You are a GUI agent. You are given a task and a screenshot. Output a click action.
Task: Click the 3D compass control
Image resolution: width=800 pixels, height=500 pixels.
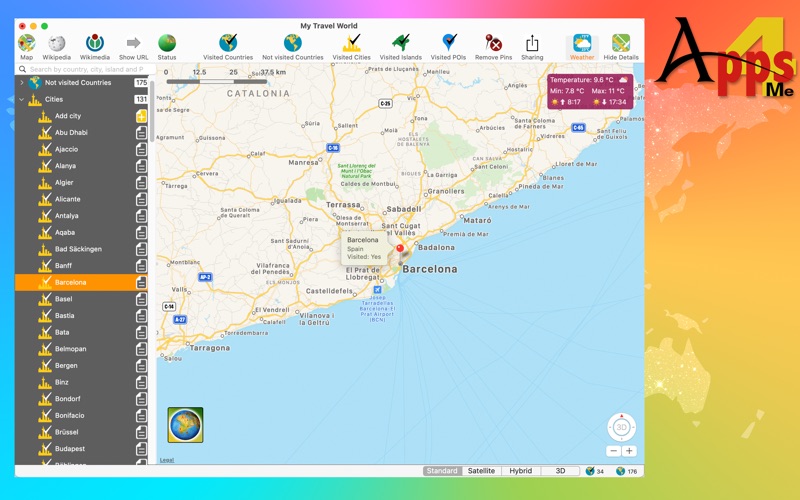[x=621, y=427]
